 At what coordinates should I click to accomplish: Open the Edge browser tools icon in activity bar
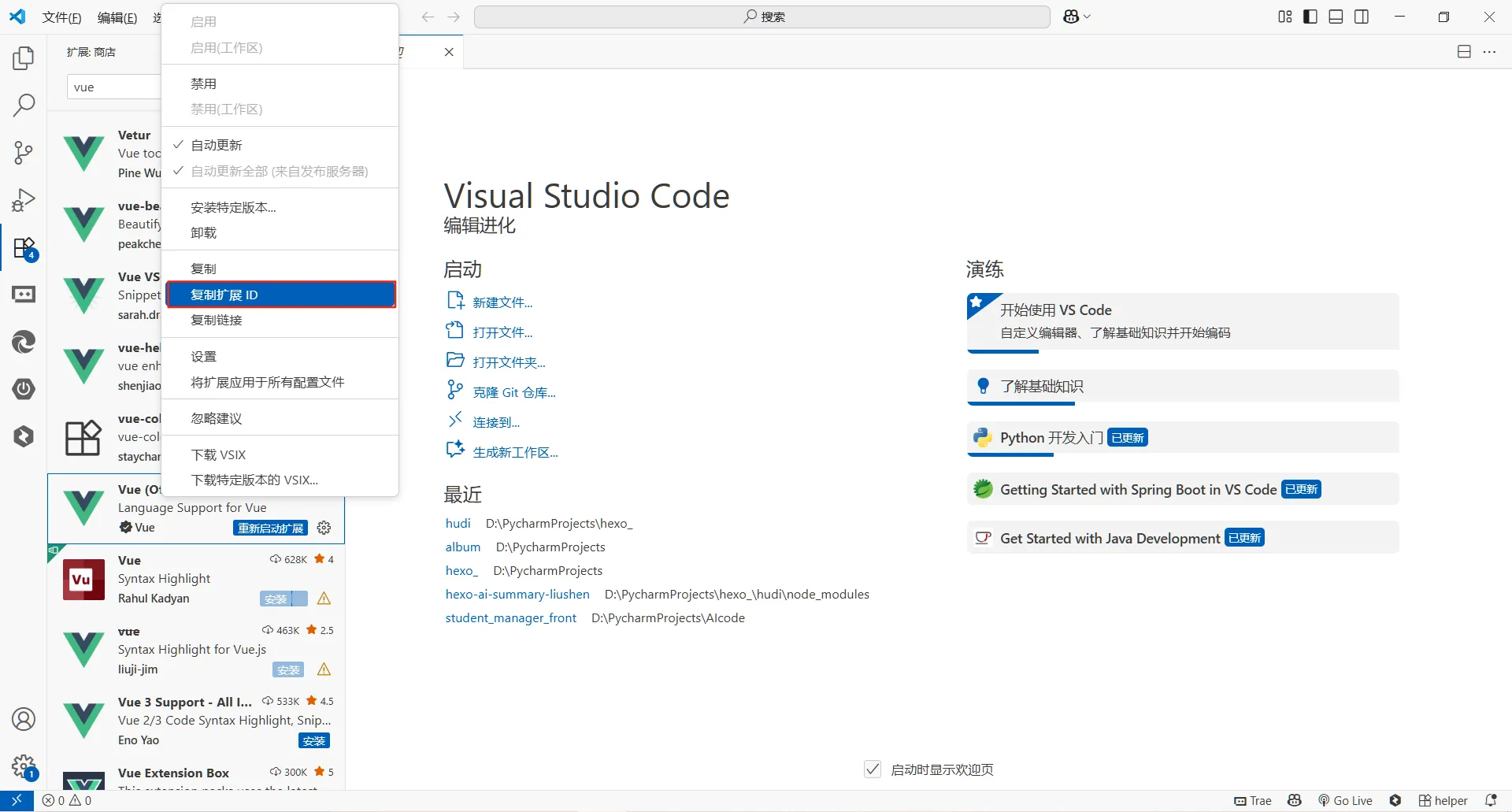(x=24, y=342)
